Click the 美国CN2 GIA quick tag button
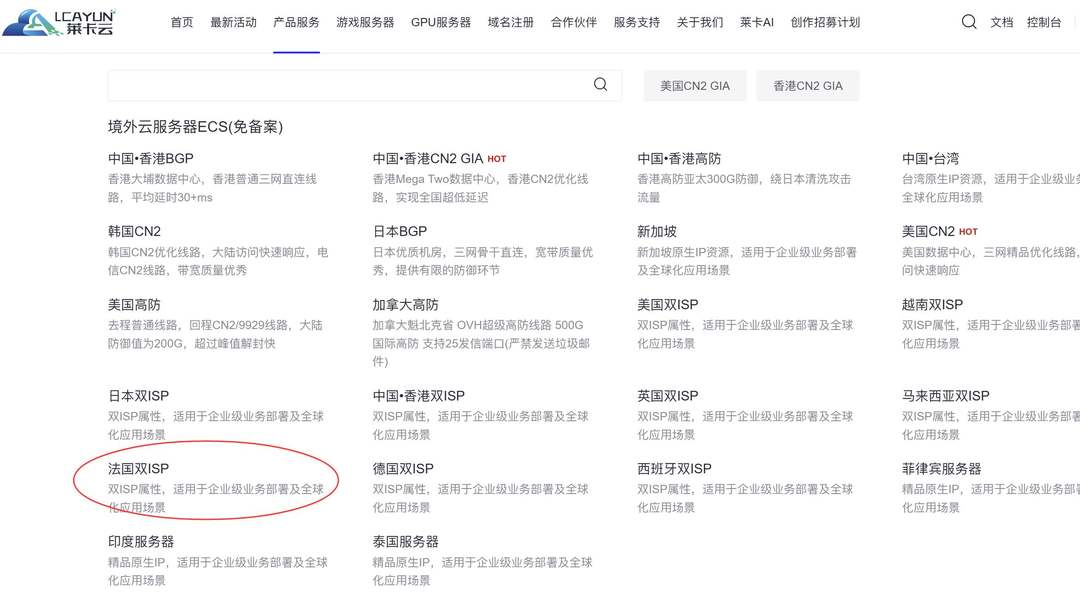1080x601 pixels. (695, 86)
